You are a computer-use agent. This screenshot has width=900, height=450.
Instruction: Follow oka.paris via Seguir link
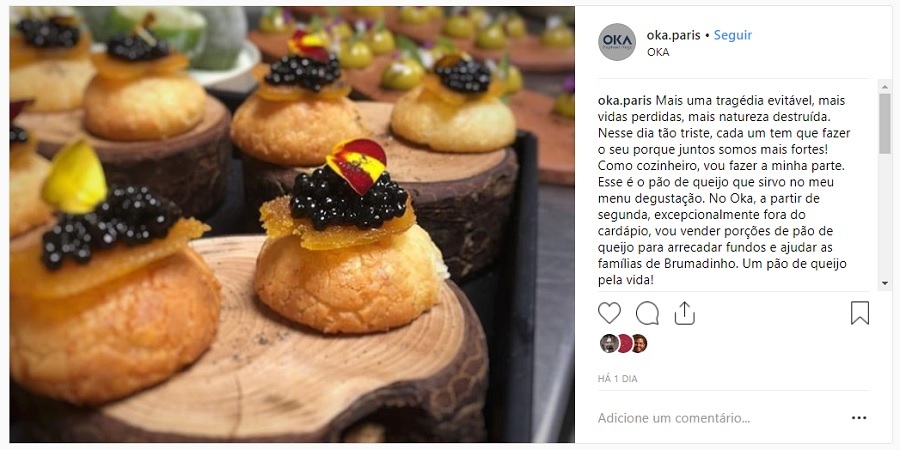(732, 35)
